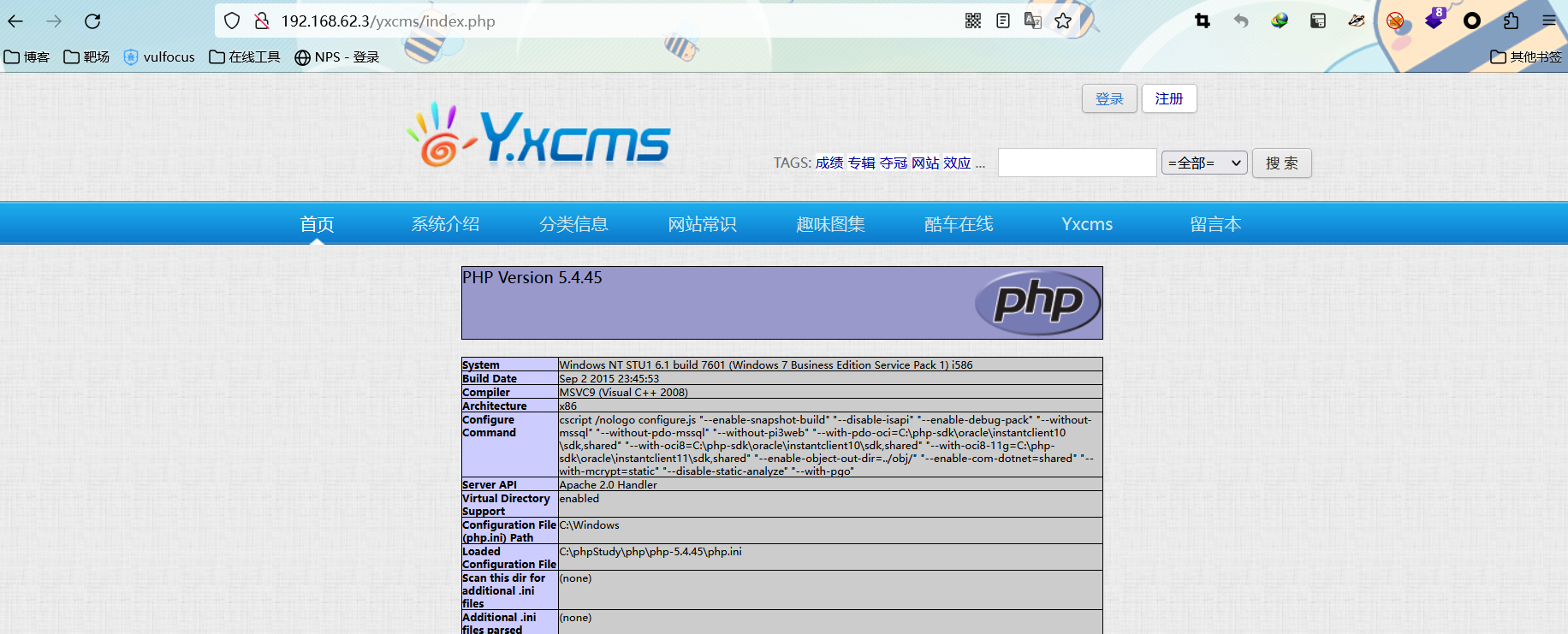Click the PHP logo image

(x=1038, y=303)
